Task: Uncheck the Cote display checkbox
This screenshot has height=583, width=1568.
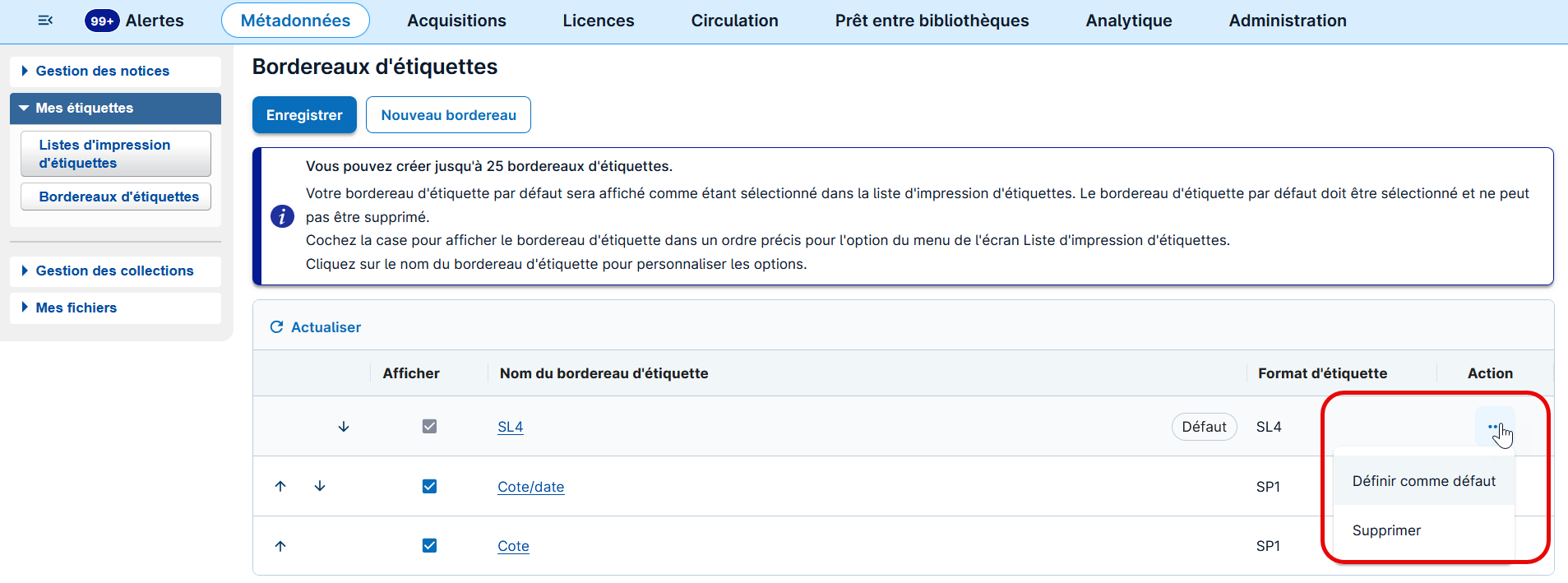Action: click(x=429, y=546)
